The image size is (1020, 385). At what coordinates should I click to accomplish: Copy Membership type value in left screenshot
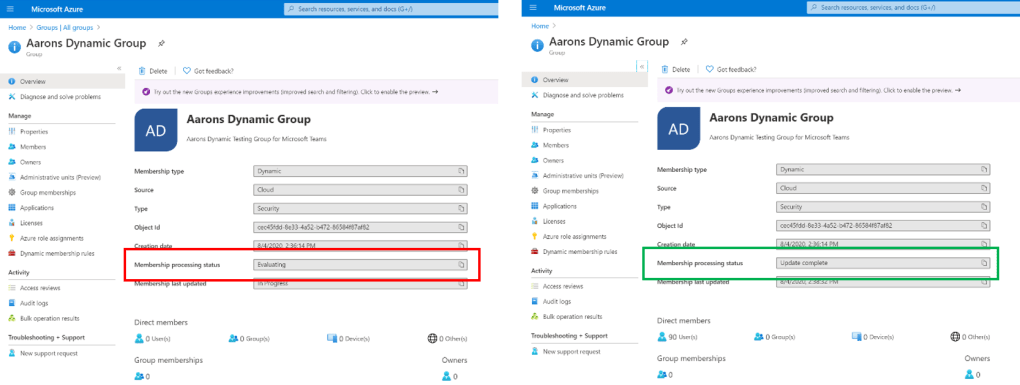coord(461,171)
